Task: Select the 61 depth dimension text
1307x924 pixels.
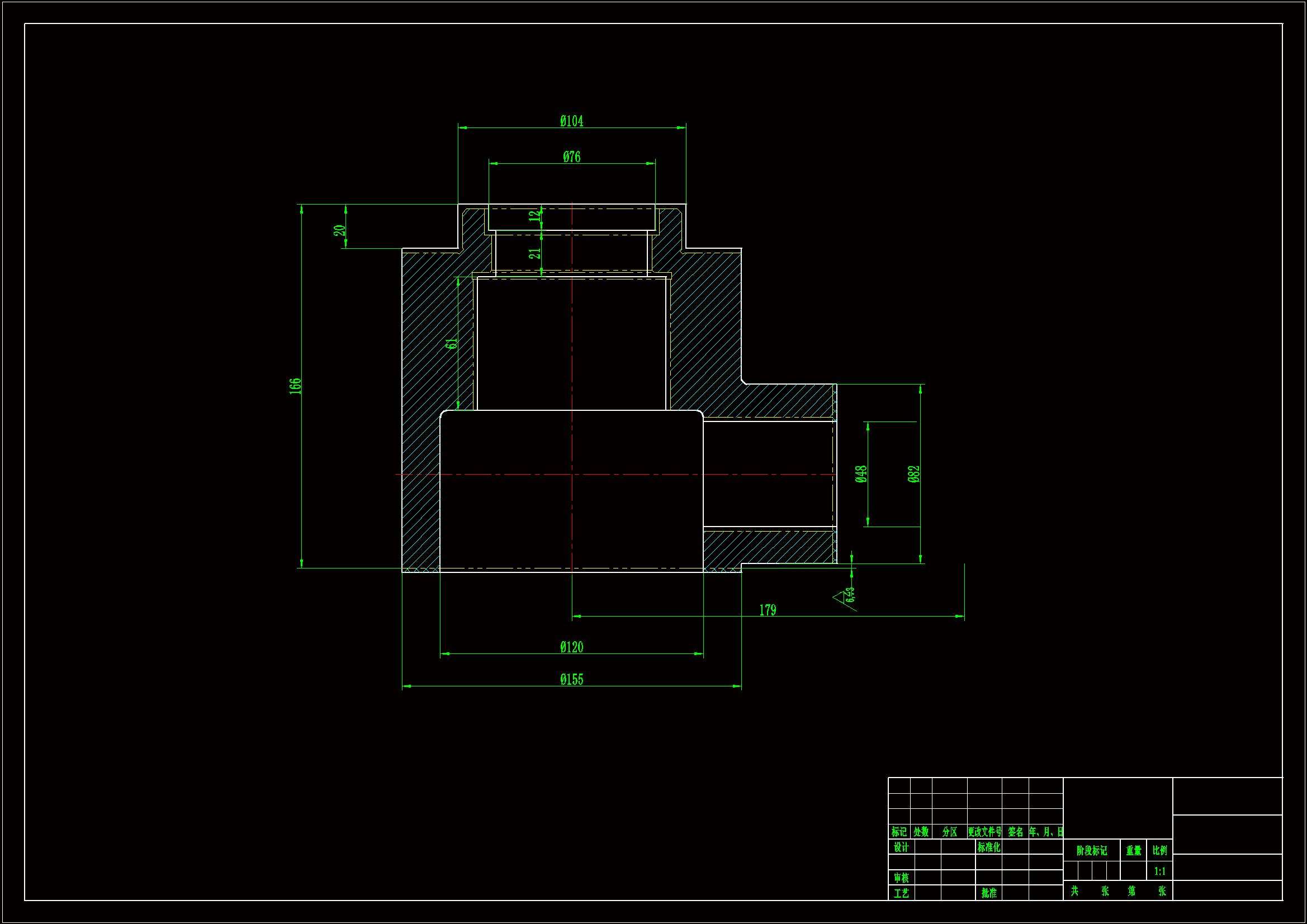Action: click(x=452, y=343)
